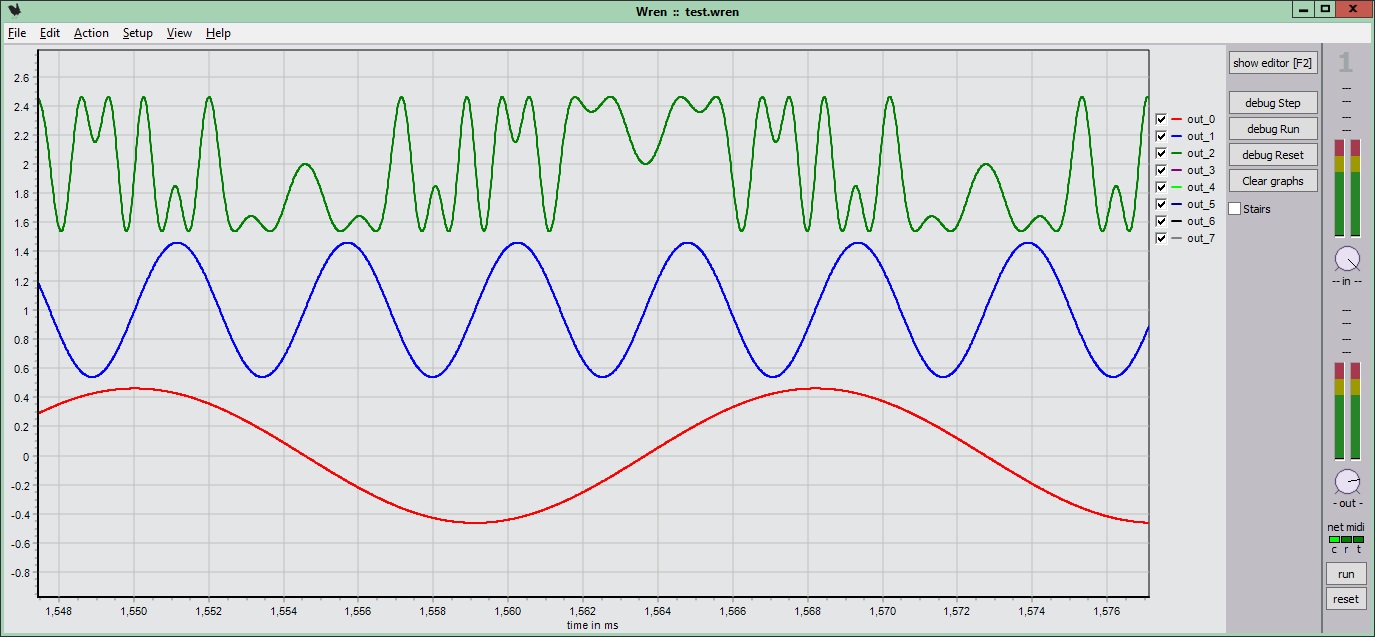Screen dimensions: 1375x637
Task: Click the blue out_1 legend line
Action: coord(1176,136)
